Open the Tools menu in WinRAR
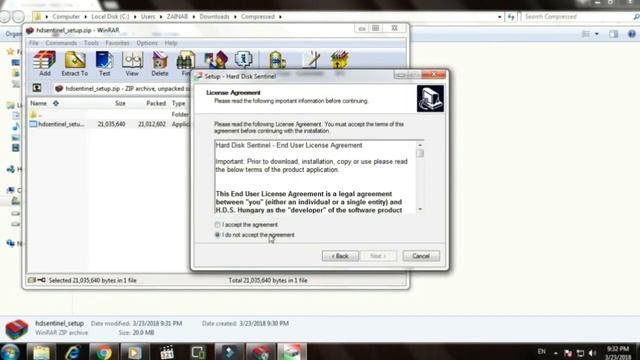The height and width of the screenshot is (360, 640). pyautogui.click(x=91, y=43)
